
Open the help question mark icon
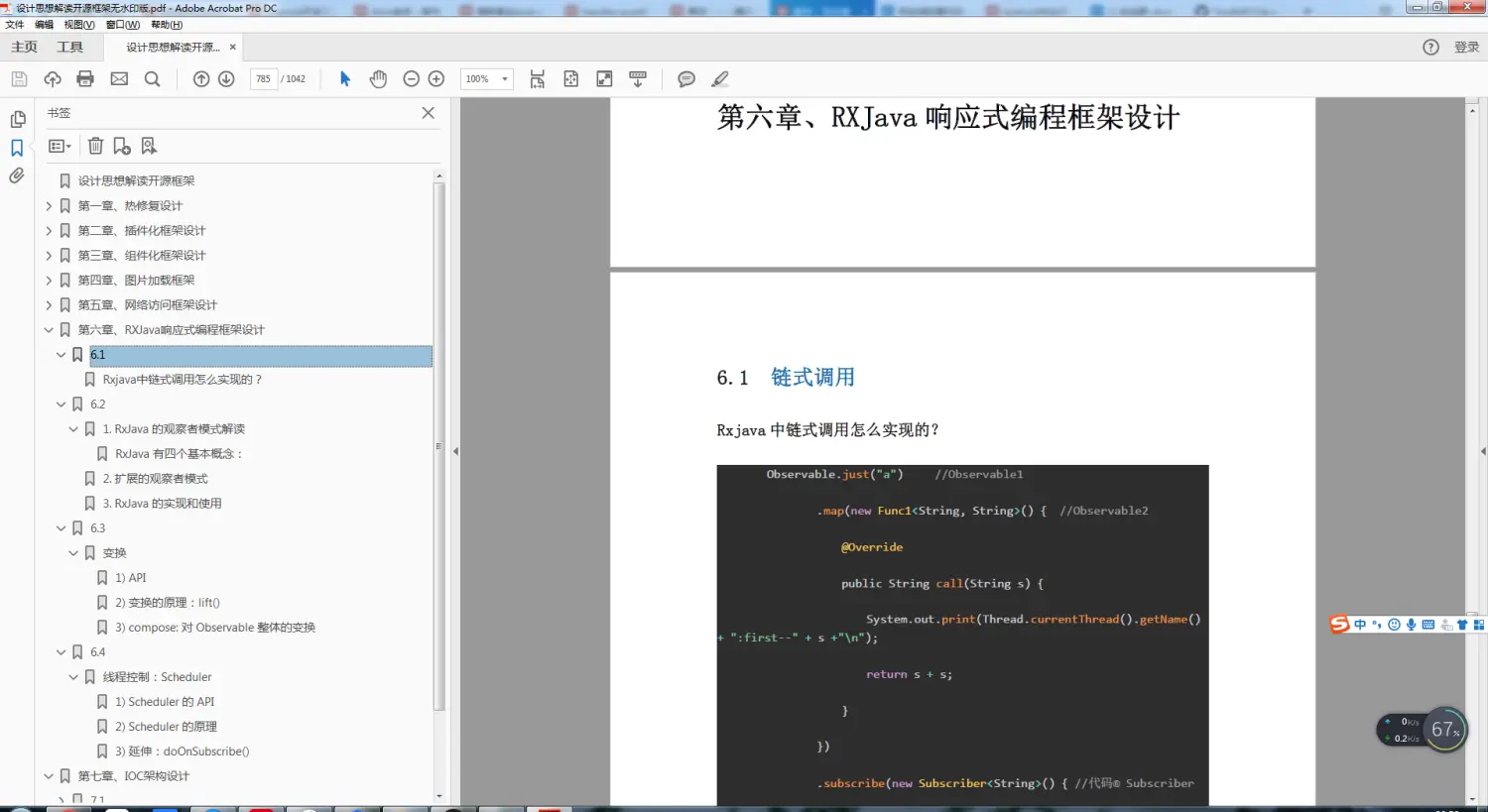[1430, 47]
